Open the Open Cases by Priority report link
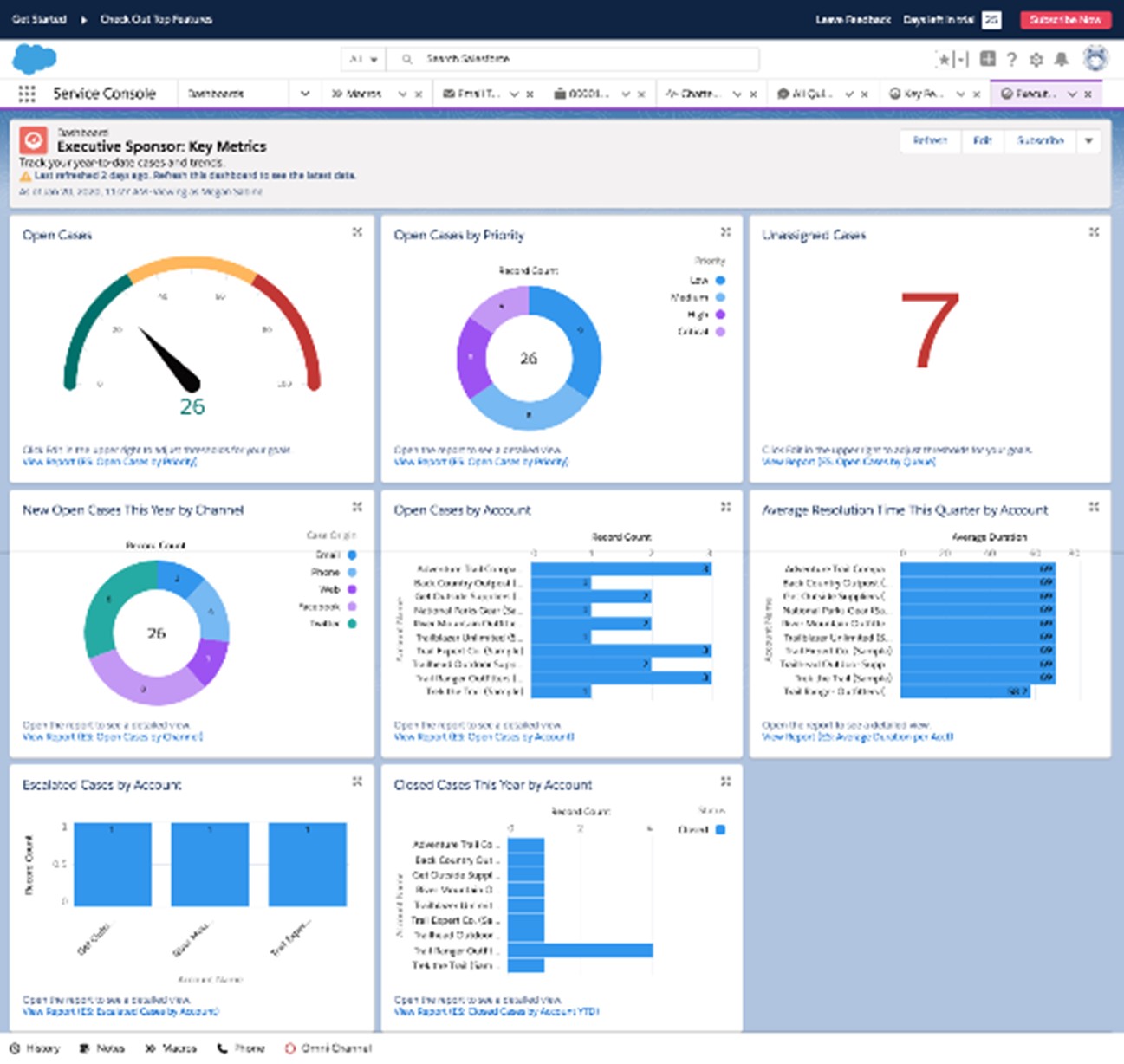 click(481, 462)
